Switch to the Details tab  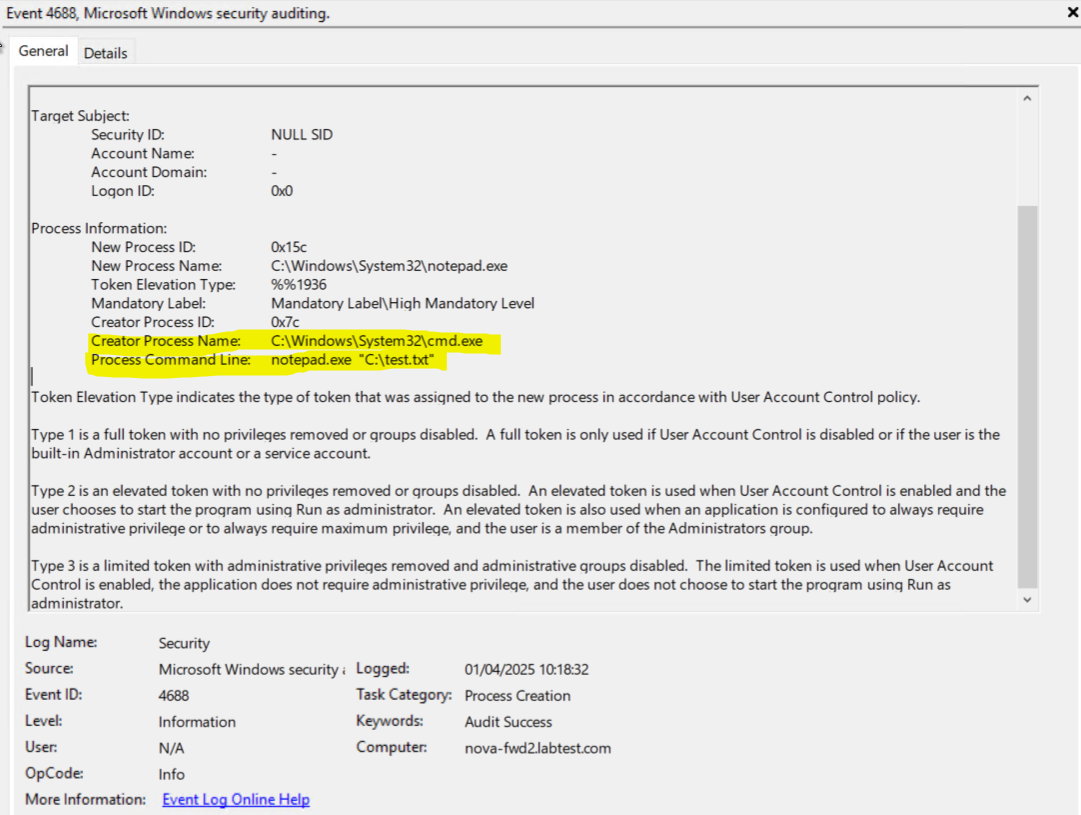(105, 53)
